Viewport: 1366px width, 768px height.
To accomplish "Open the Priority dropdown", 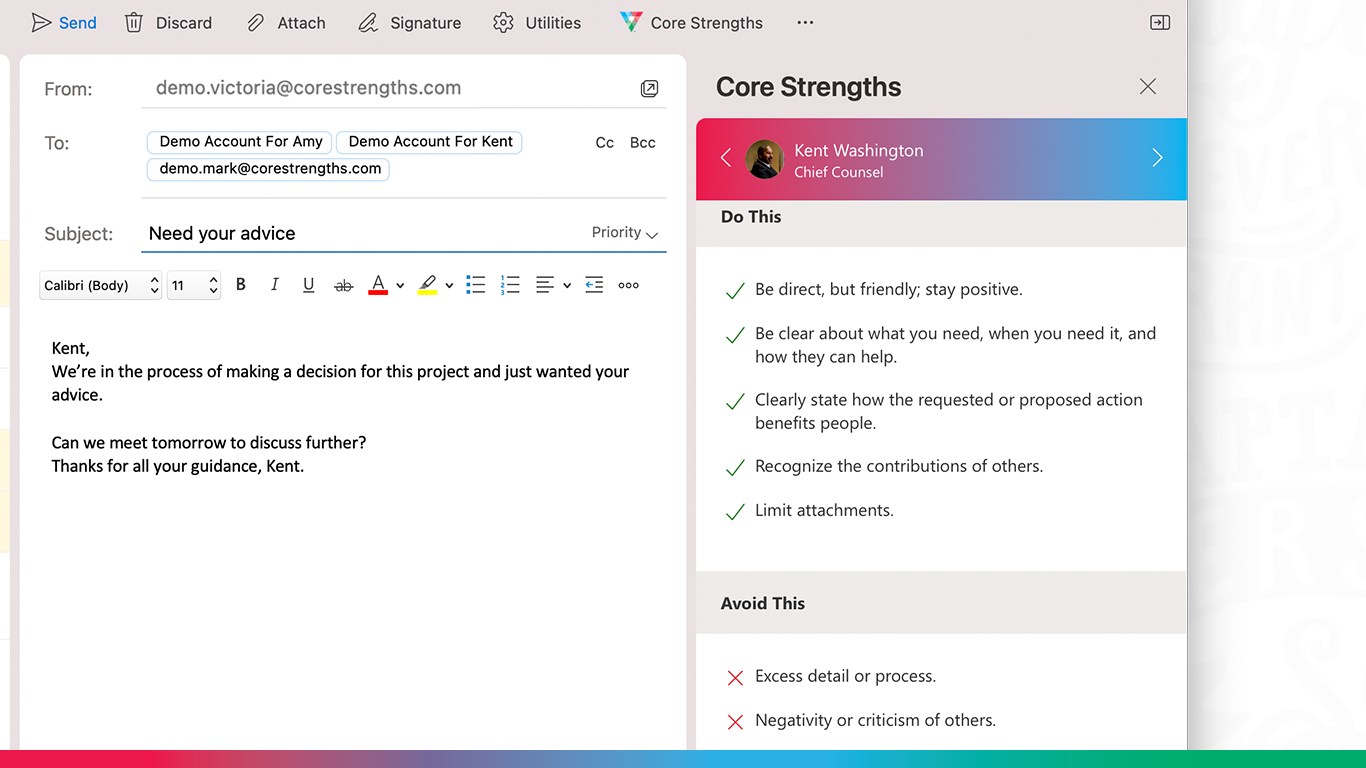I will (x=625, y=233).
